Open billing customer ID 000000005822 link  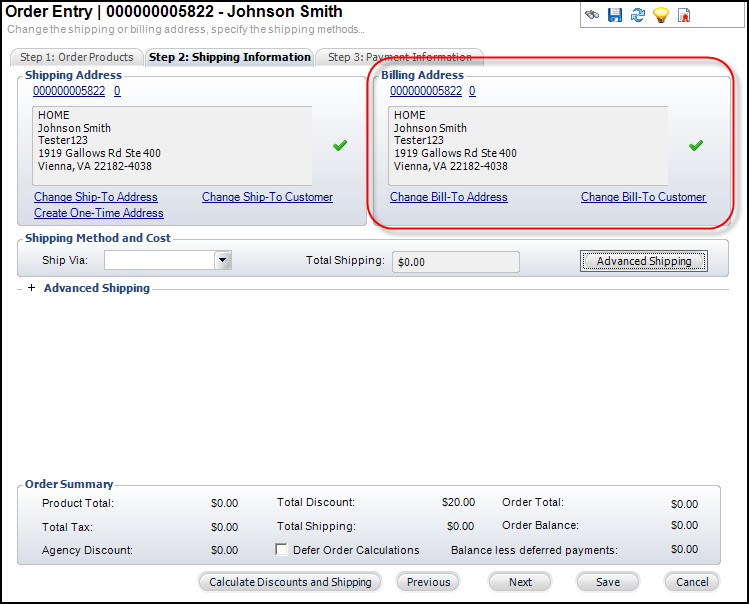[x=426, y=91]
